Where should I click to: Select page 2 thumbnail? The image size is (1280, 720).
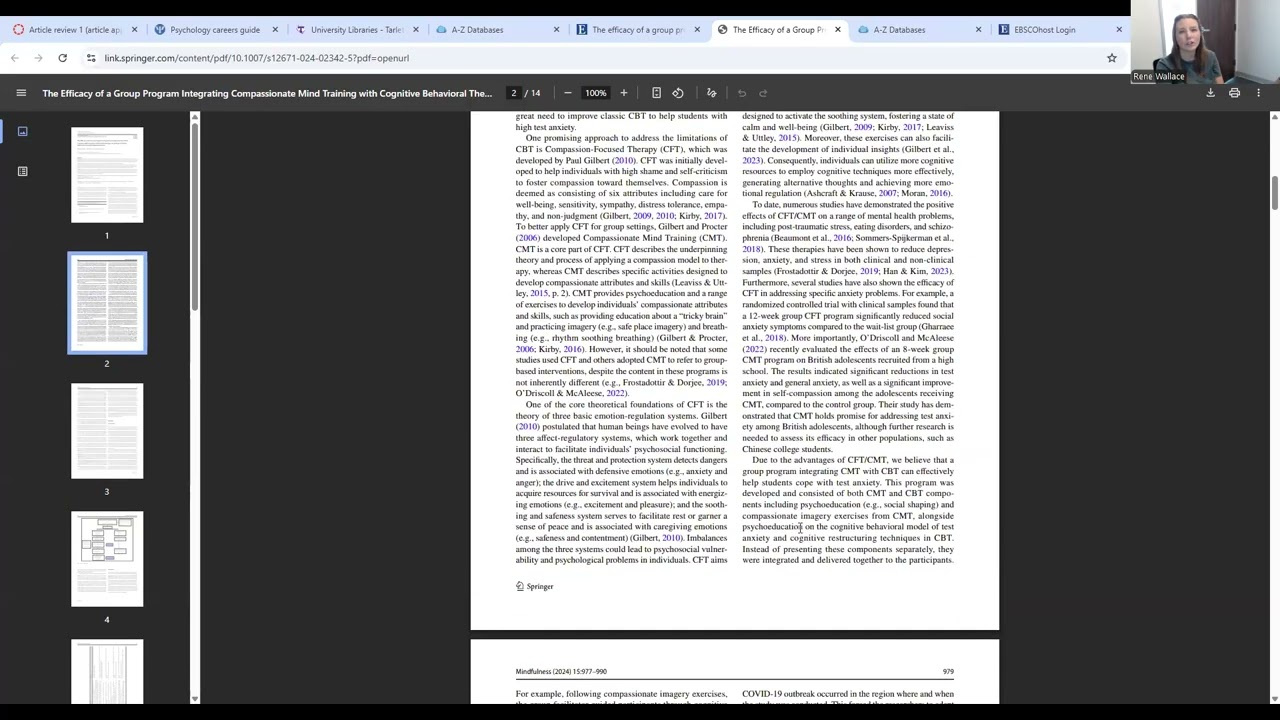click(107, 303)
